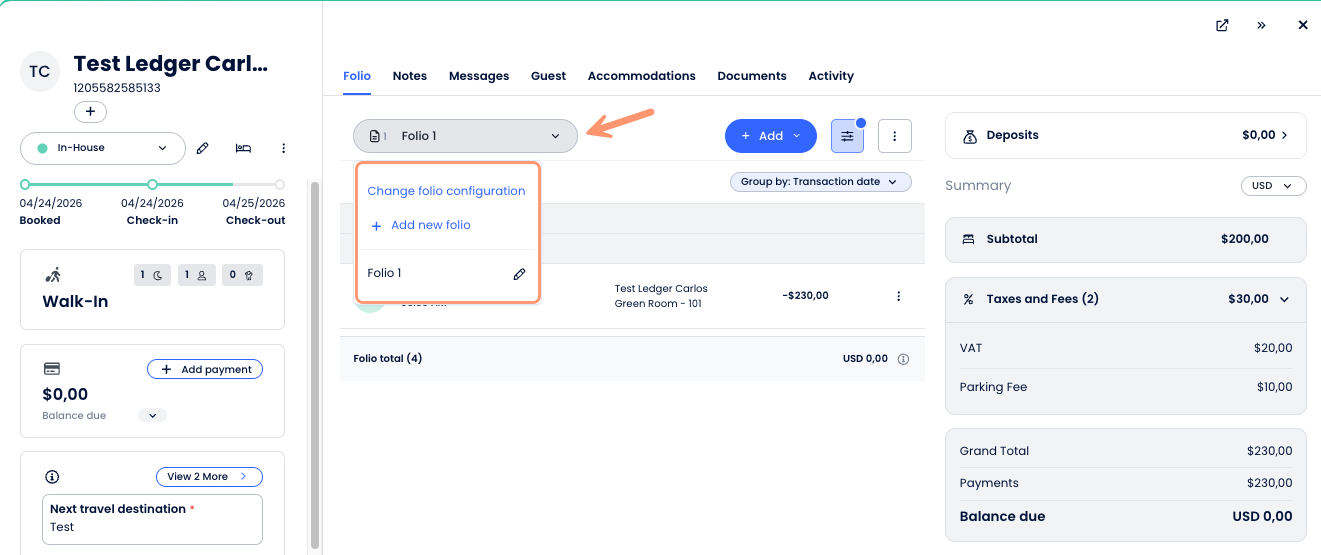
Task: Click the pencil icon next to Folio 1
Action: [x=519, y=274]
